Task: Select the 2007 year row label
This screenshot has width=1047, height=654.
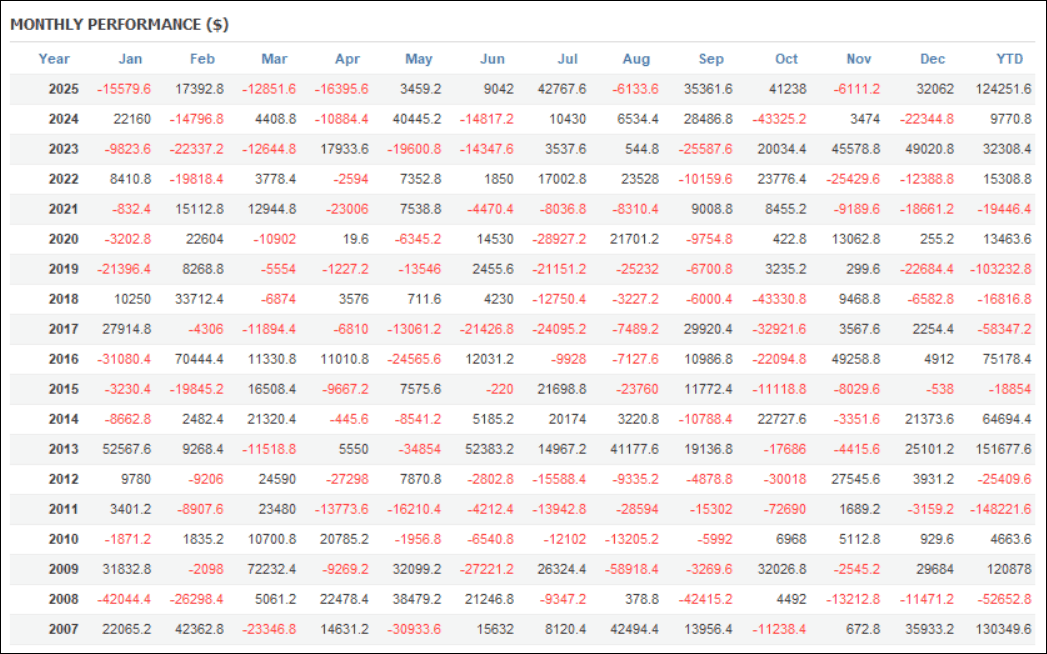Action: tap(64, 629)
